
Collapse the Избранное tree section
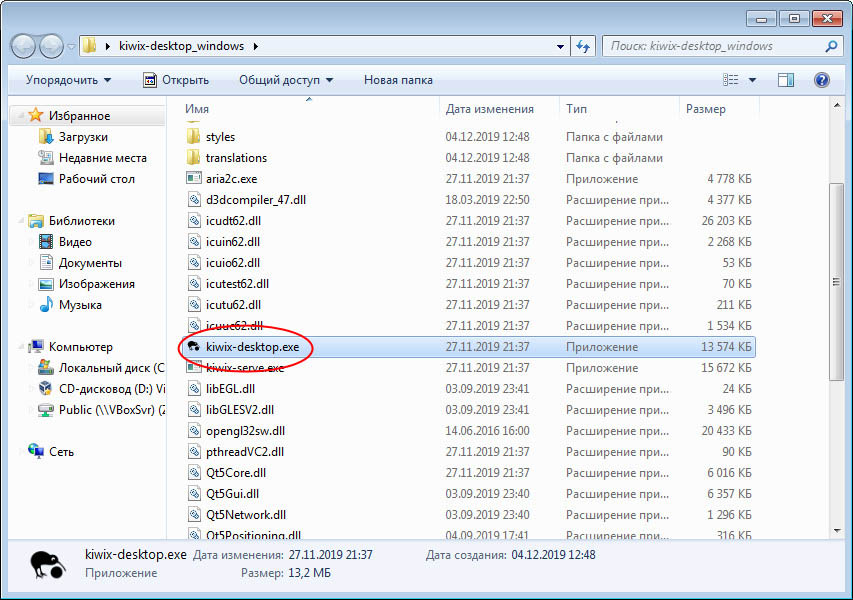[x=21, y=115]
